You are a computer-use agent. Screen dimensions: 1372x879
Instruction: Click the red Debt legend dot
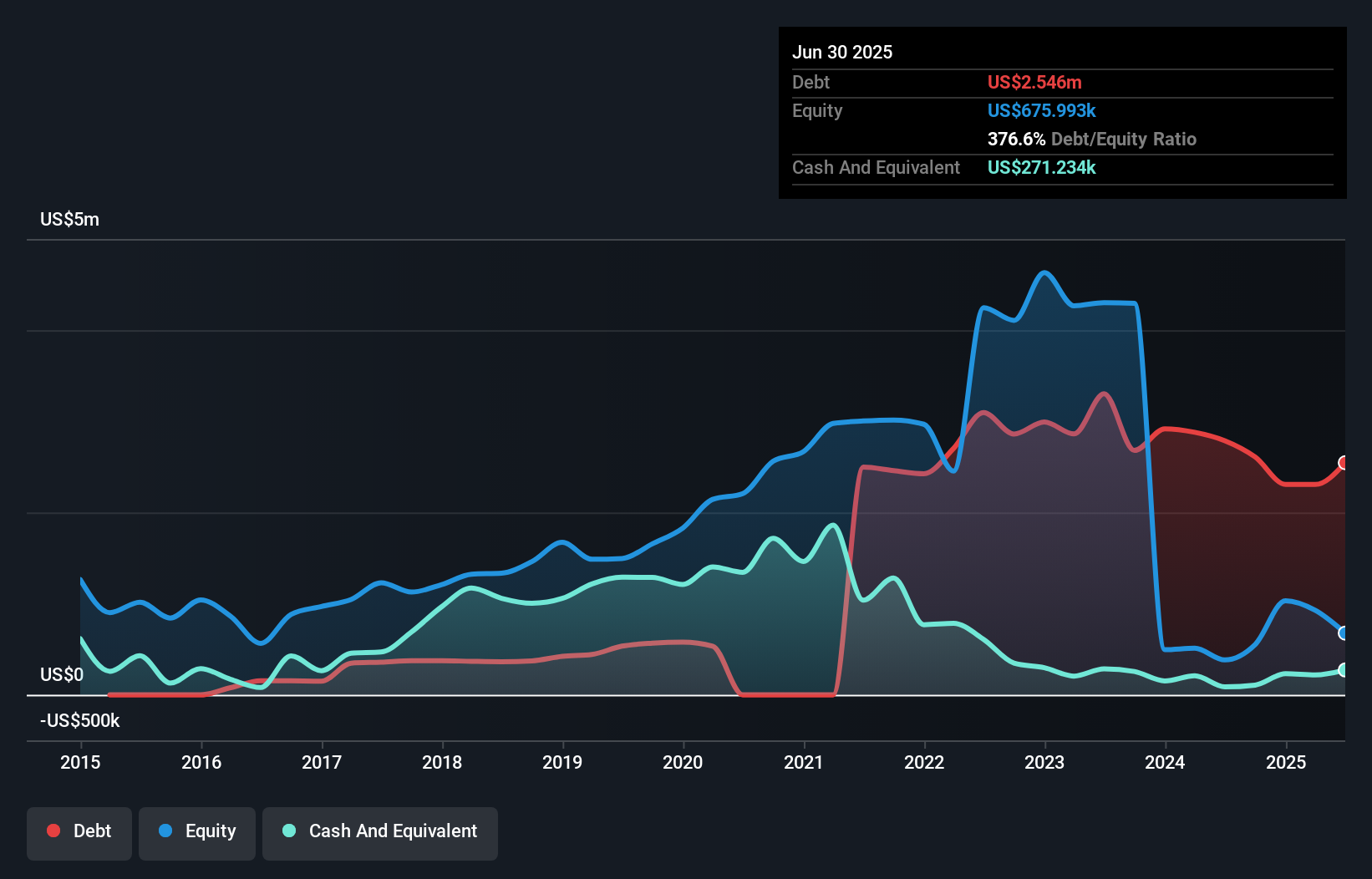coord(53,831)
